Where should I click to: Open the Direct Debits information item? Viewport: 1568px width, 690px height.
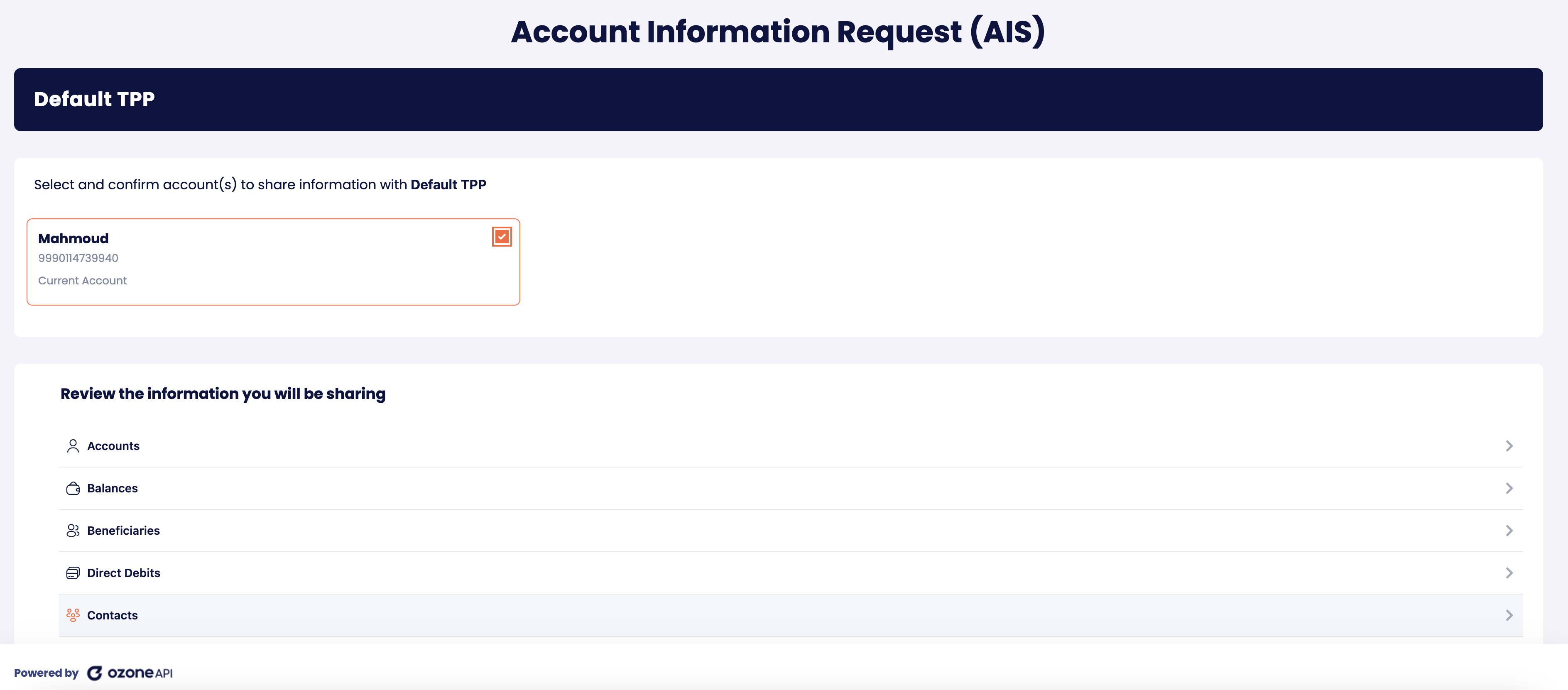(124, 573)
